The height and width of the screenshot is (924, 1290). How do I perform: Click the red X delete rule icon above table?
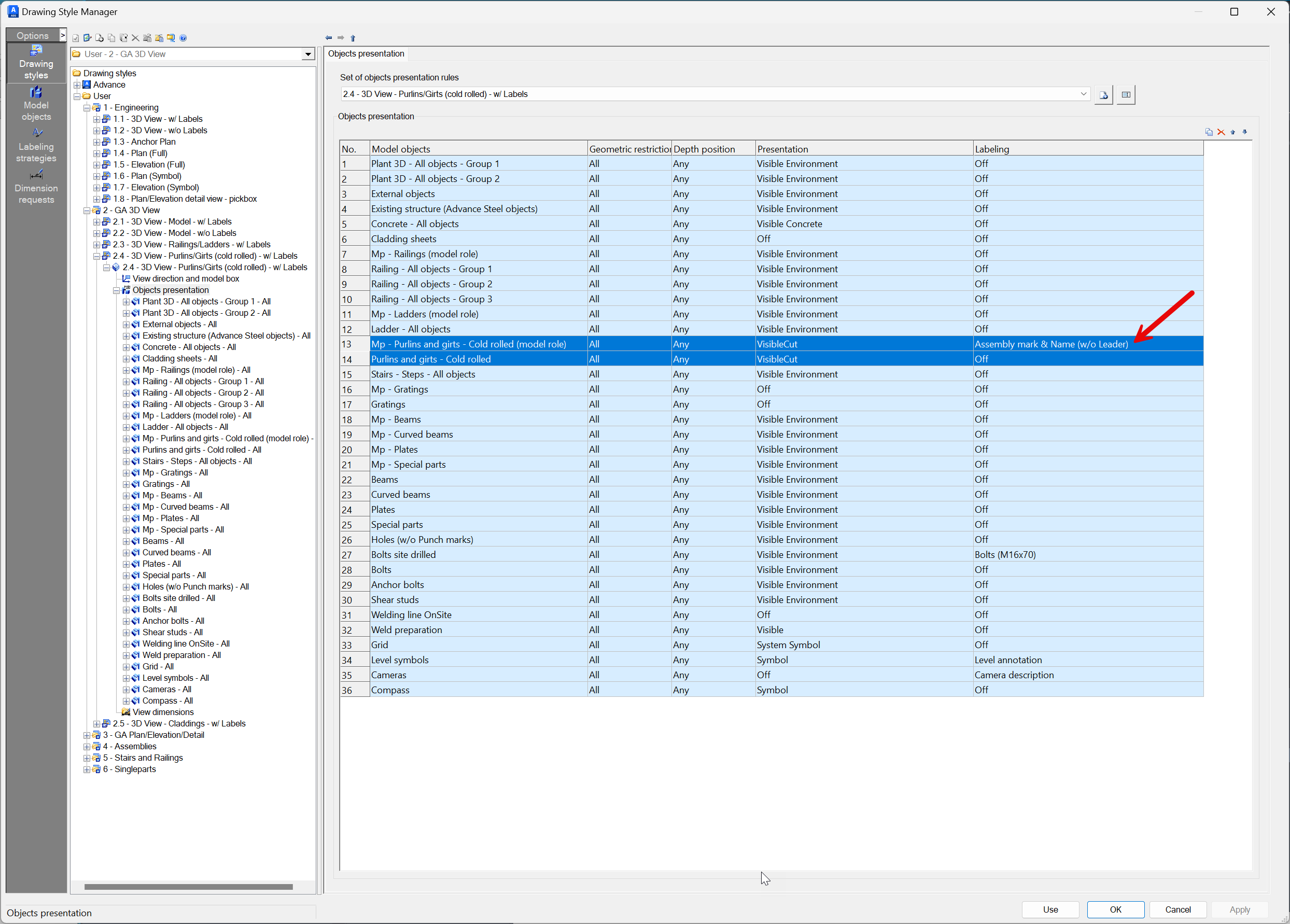pos(1221,131)
